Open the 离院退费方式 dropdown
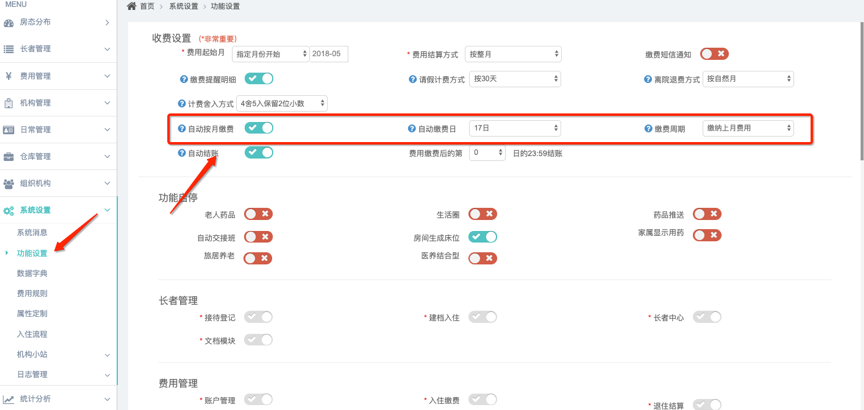The height and width of the screenshot is (410, 864). (748, 79)
